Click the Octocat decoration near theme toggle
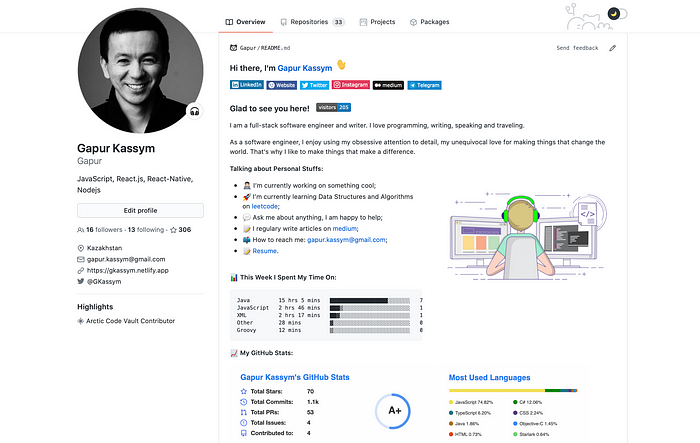 click(x=587, y=17)
